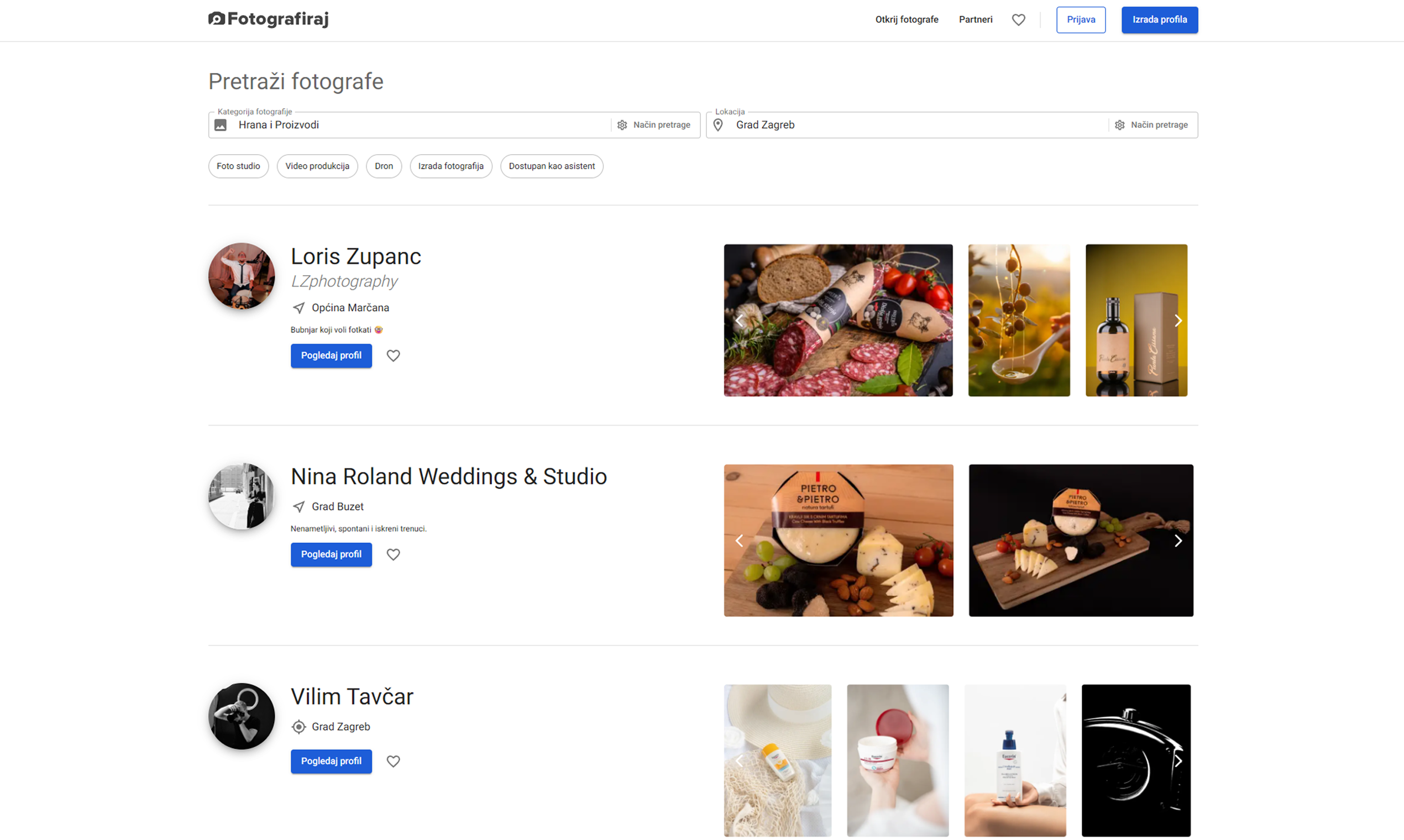
Task: Click the salami photo in Loris Zupanc's gallery
Action: [x=838, y=321]
